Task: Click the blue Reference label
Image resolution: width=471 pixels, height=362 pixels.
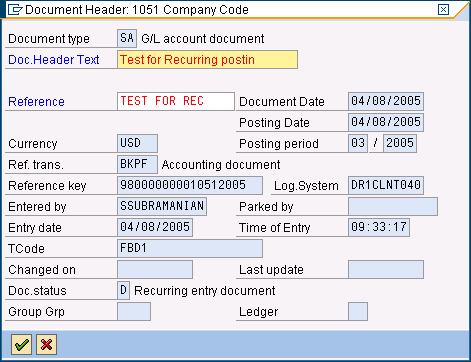Action: tap(36, 102)
